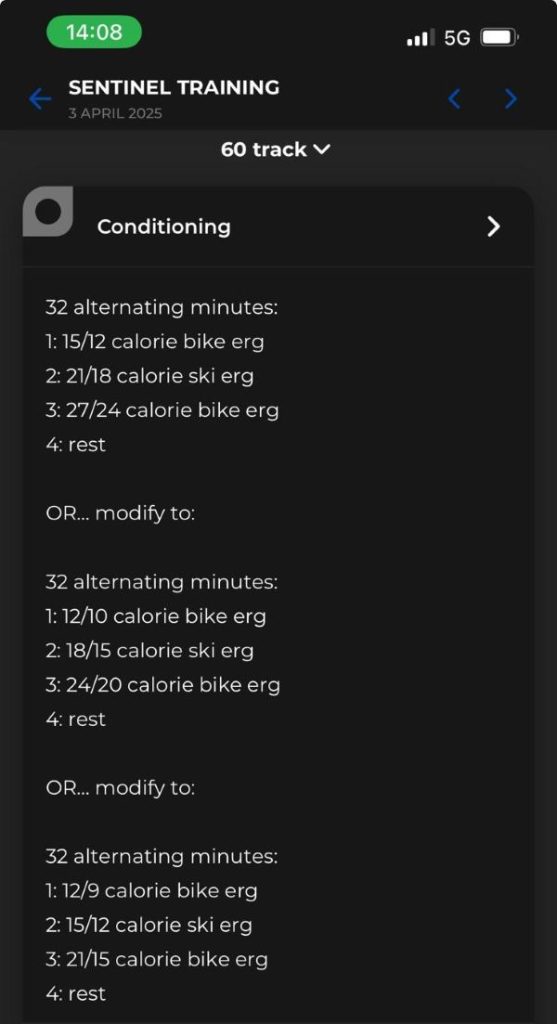Screen dimensions: 557x1024
Task: Open the Conditioning section header
Action: pos(278,227)
